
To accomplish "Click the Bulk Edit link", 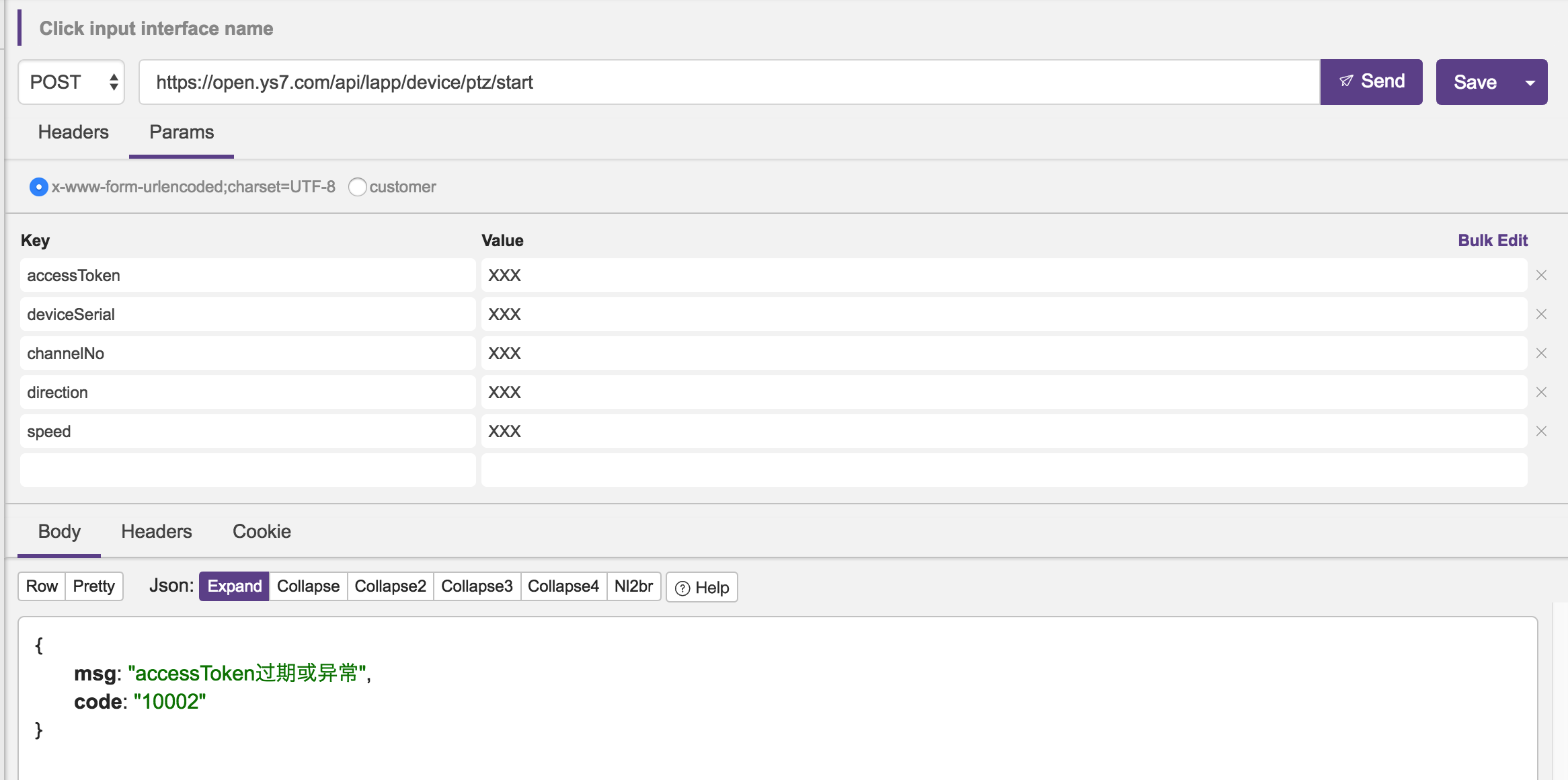I will pos(1492,240).
